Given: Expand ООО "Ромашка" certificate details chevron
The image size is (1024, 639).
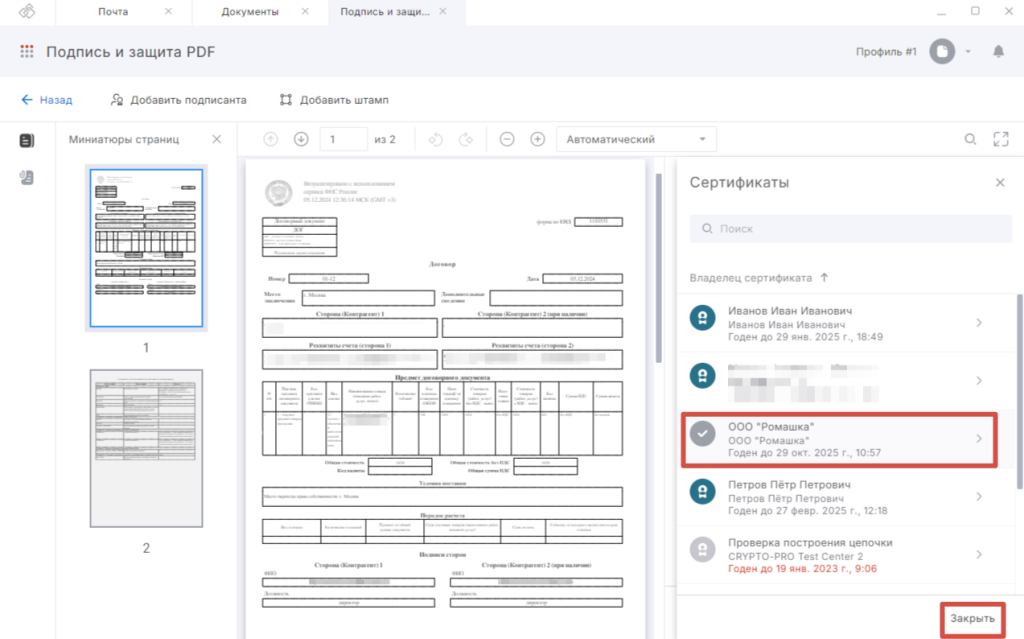Looking at the screenshot, I should coord(979,438).
